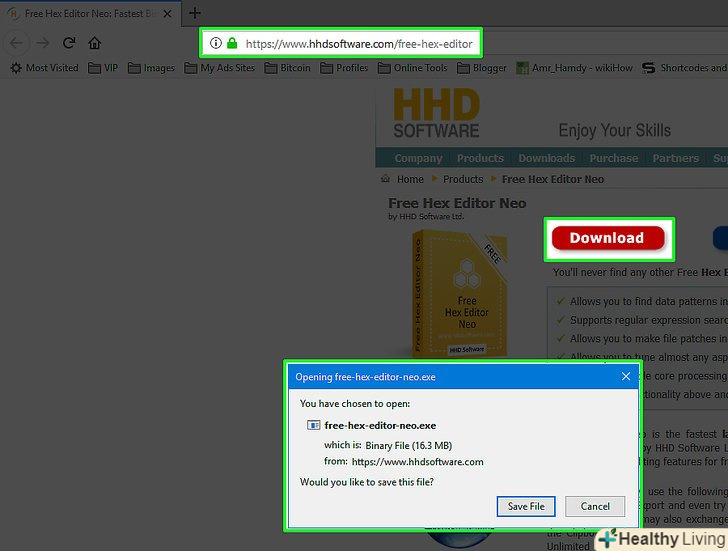
Task: Click 'Allows you to make file patches' feature
Action: point(649,338)
